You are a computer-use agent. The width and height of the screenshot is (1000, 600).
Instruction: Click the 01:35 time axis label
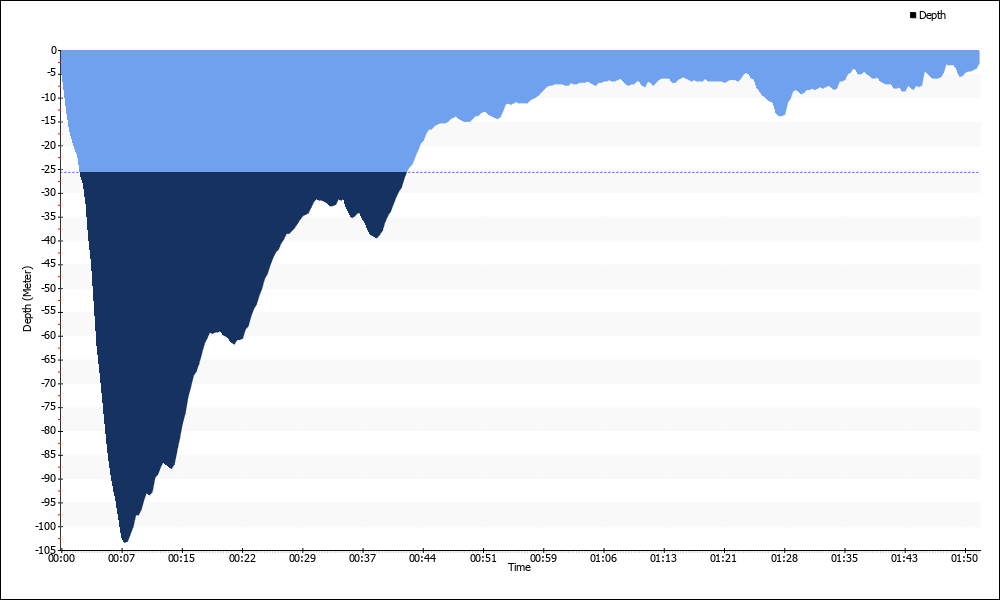844,559
